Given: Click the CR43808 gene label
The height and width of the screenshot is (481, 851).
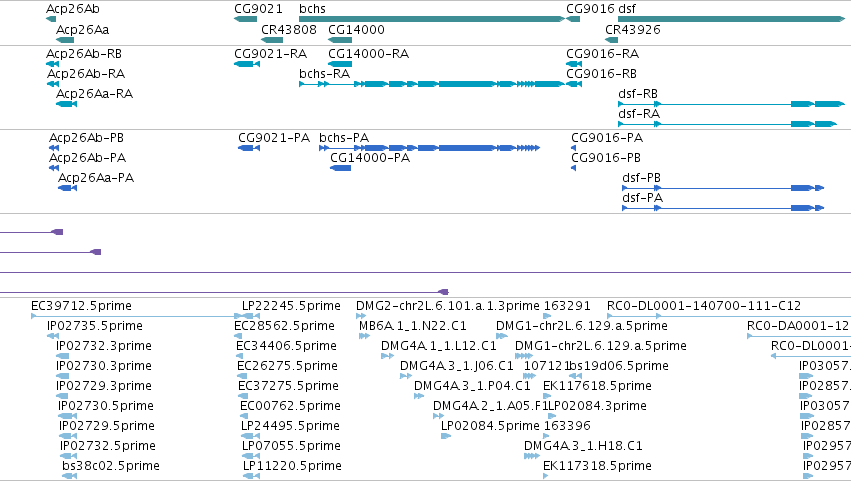Looking at the screenshot, I should pos(289,29).
